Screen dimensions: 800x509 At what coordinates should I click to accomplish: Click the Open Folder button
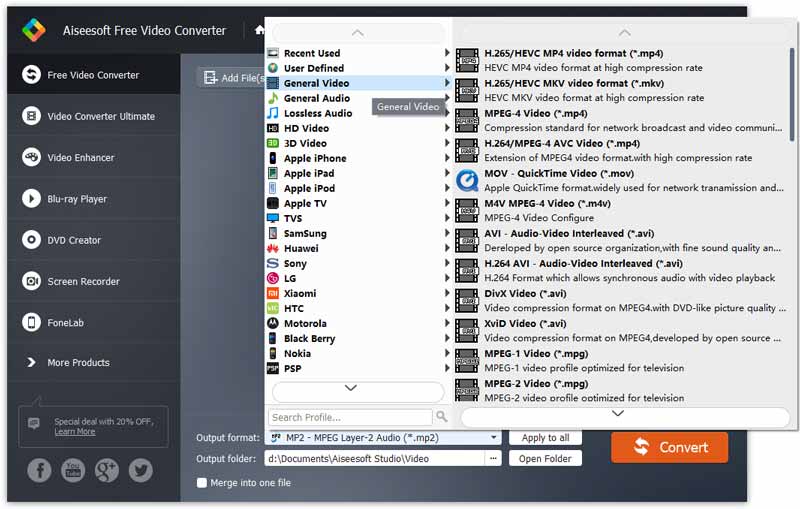(x=545, y=459)
